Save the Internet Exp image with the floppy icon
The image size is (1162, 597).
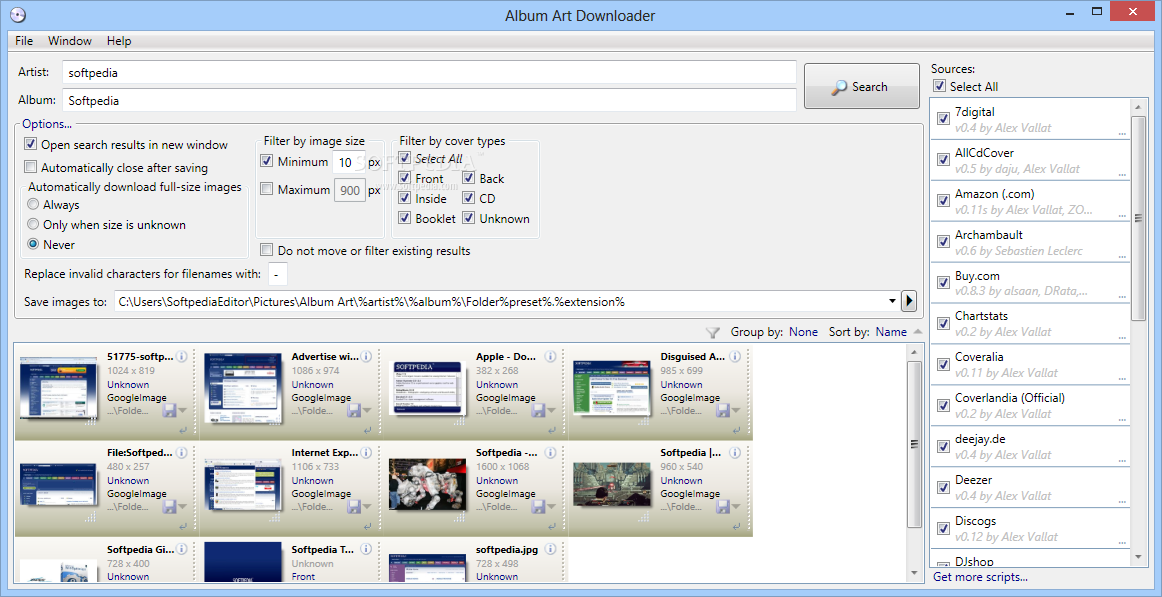353,507
